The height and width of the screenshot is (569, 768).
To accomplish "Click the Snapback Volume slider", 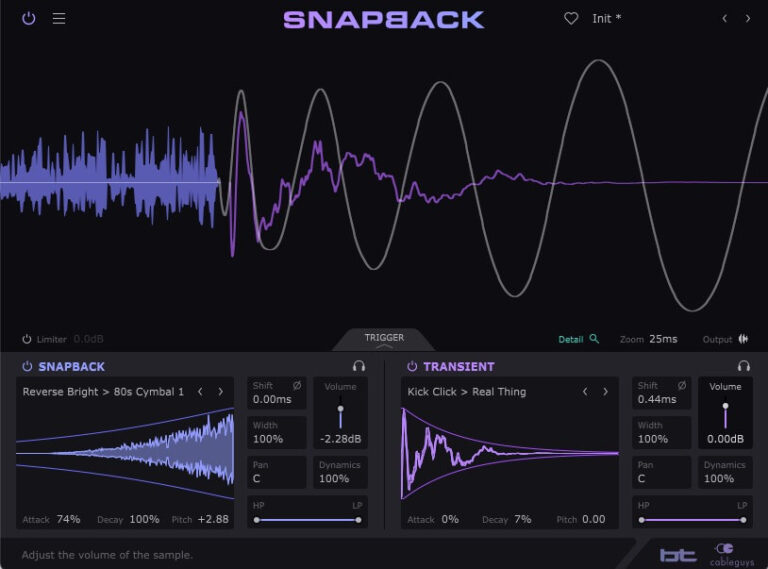I will [x=340, y=412].
